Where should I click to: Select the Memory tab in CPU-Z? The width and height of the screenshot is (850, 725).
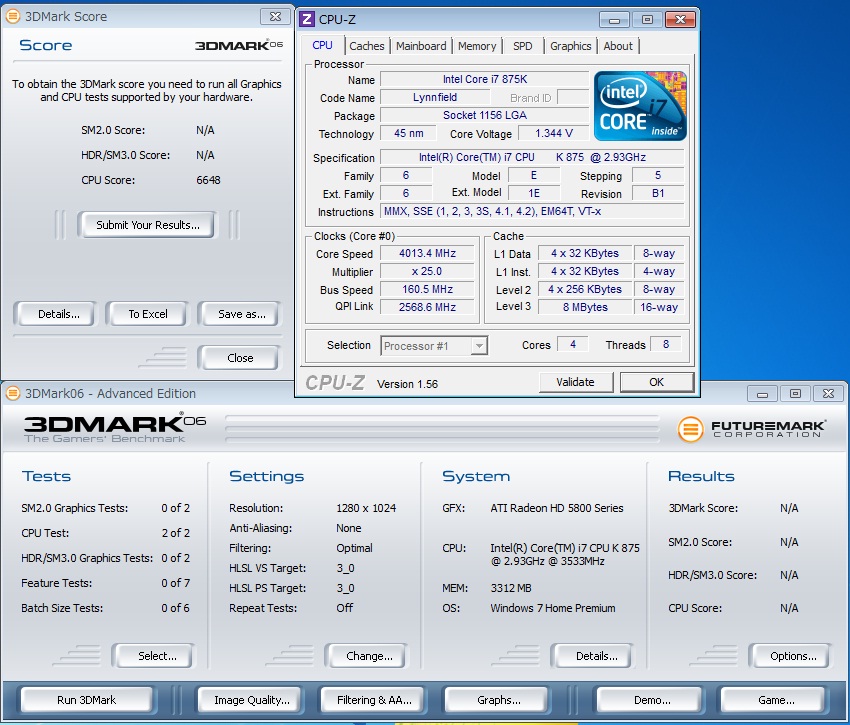coord(477,46)
